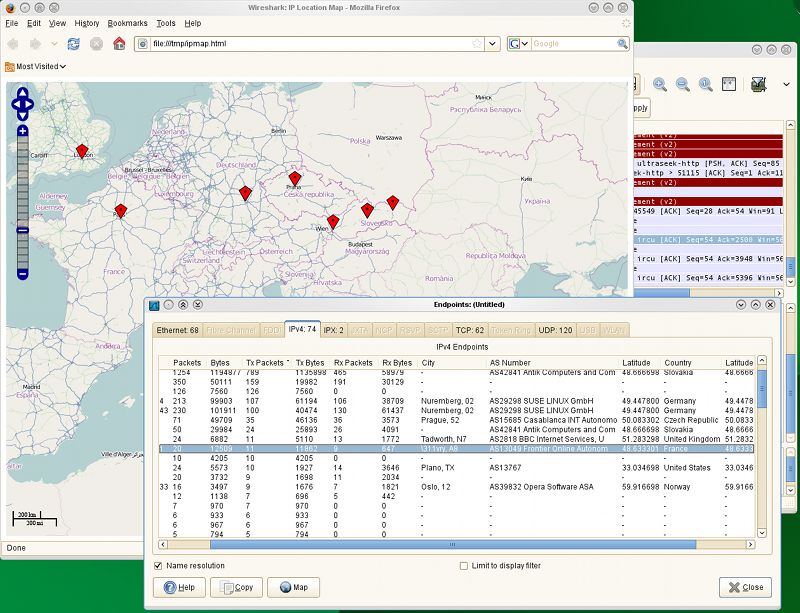Select the red marker over Praha
The width and height of the screenshot is (800, 613).
(295, 179)
